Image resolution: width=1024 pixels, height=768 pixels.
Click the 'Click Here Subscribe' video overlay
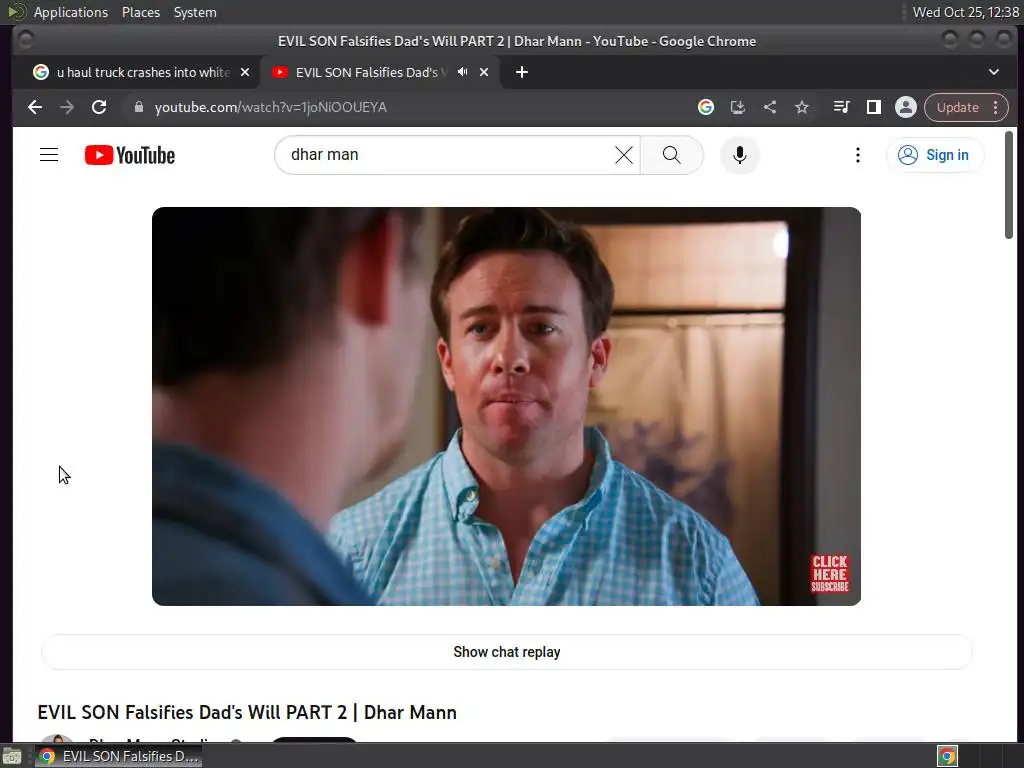click(829, 573)
